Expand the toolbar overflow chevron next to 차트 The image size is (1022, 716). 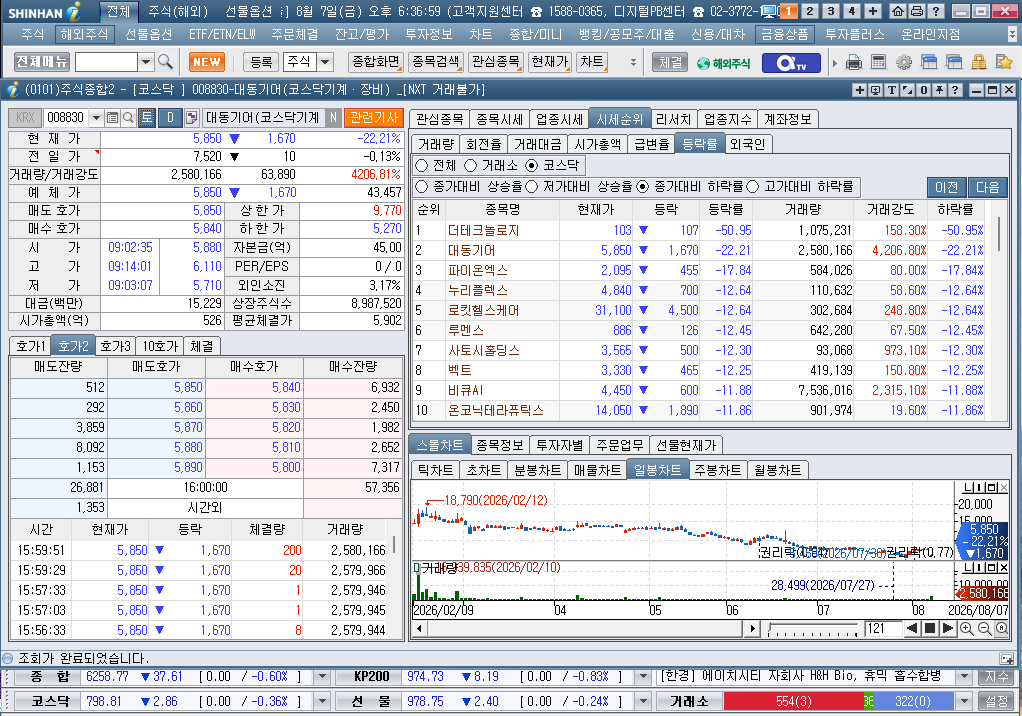click(633, 63)
